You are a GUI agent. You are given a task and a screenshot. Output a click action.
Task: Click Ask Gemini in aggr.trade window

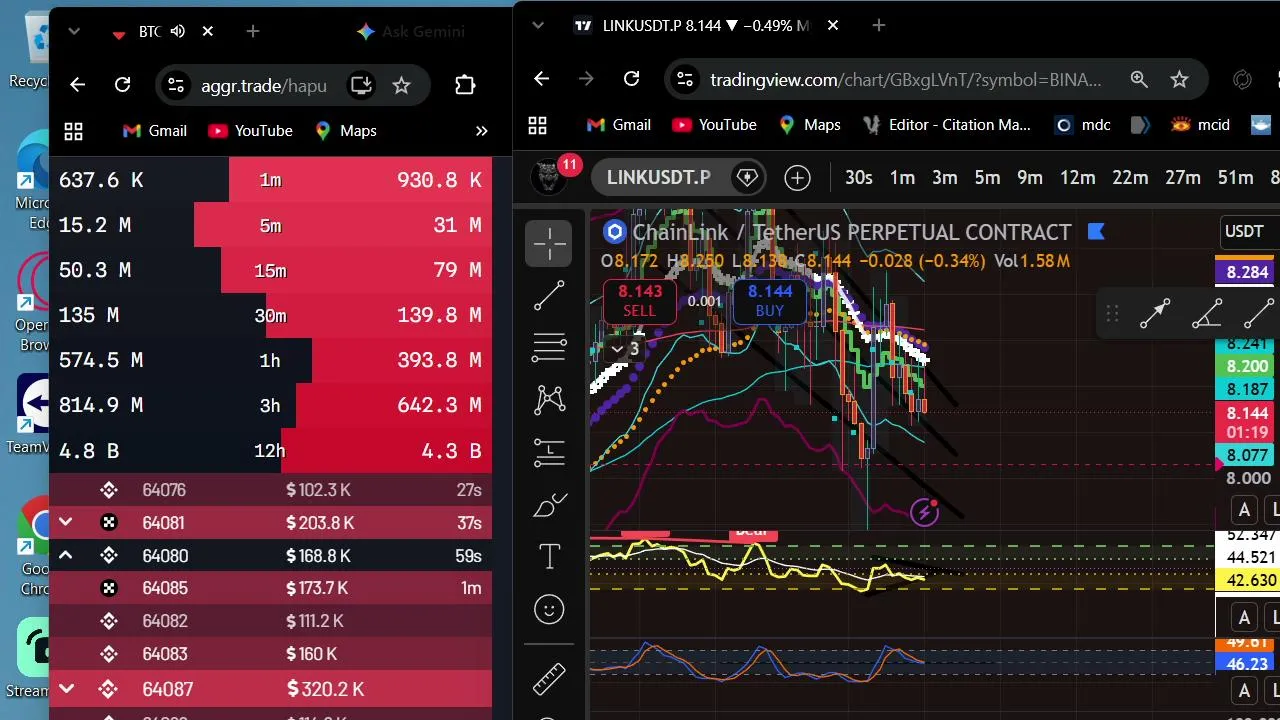pyautogui.click(x=410, y=31)
